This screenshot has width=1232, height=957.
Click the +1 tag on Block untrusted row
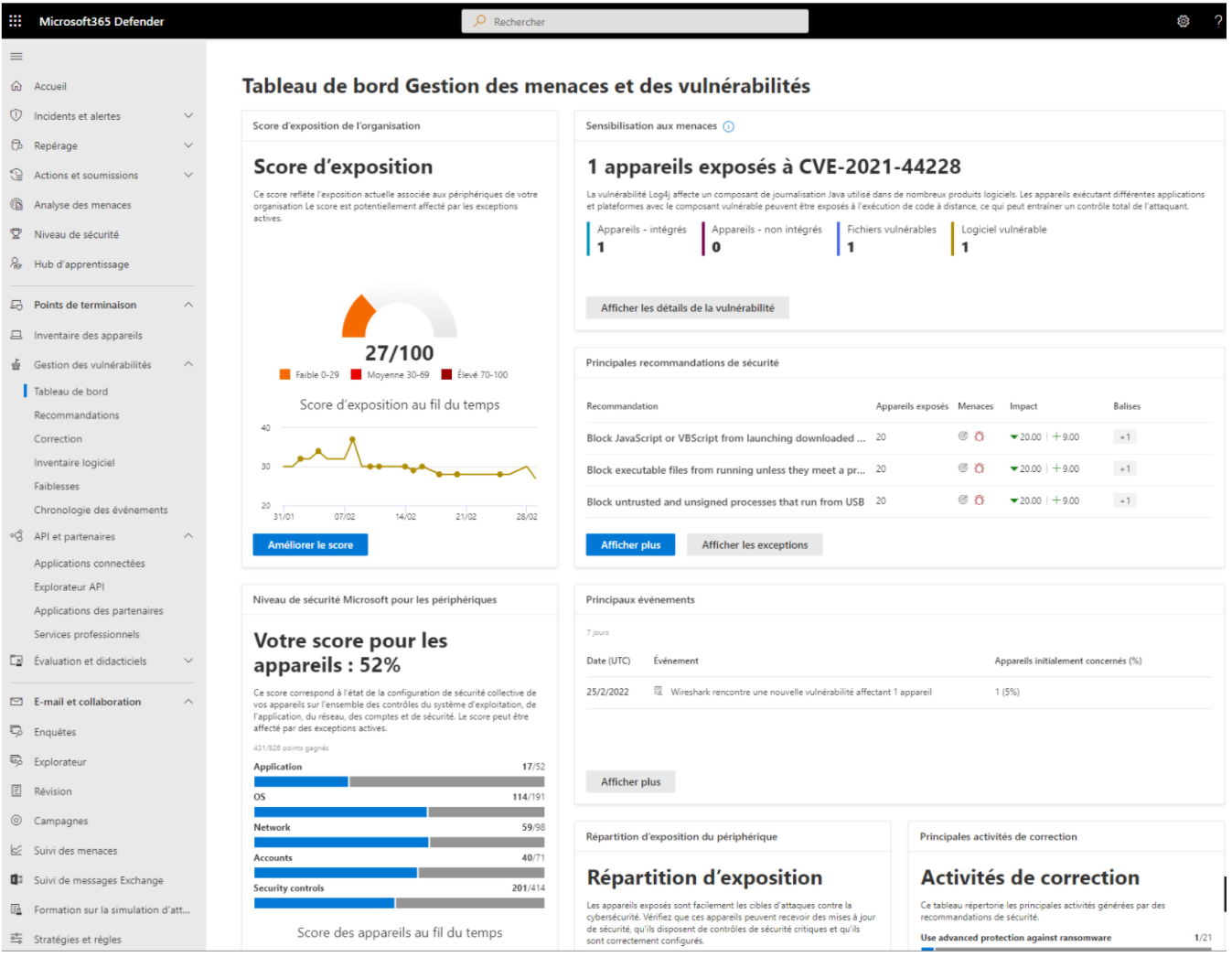point(1125,500)
